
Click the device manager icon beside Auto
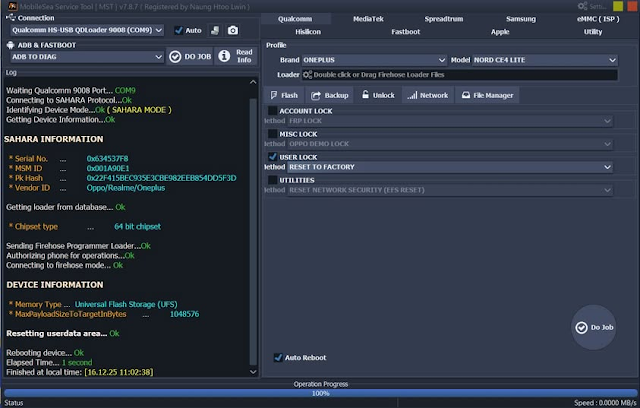(x=215, y=31)
